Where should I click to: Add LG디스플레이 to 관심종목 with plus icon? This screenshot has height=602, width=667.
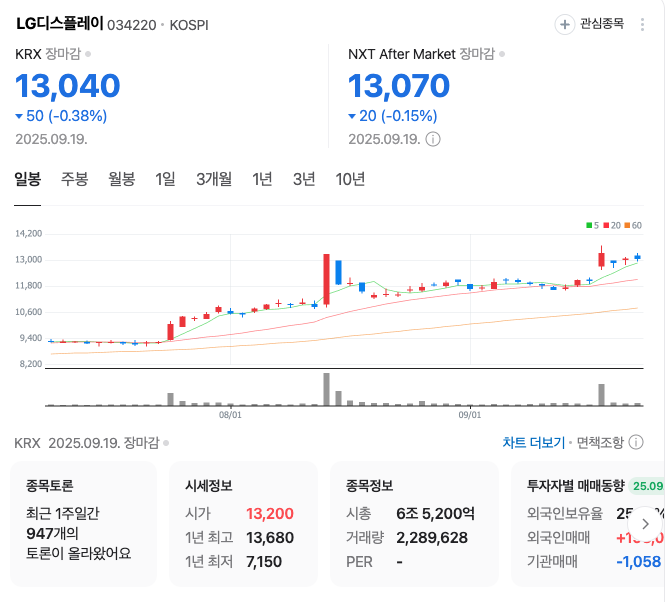tap(564, 24)
